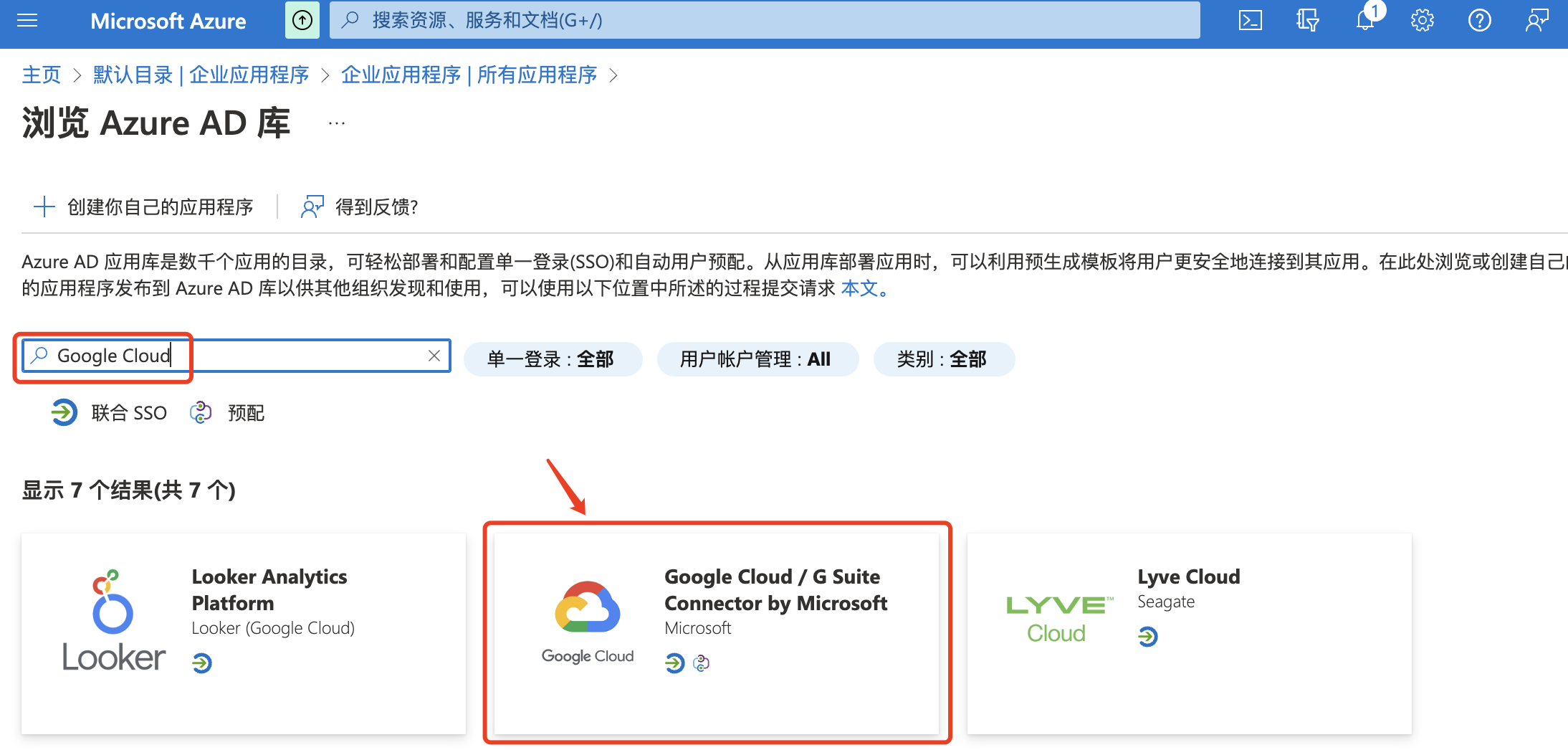1568x750 pixels.
Task: Click the Looker logo
Action: (113, 621)
